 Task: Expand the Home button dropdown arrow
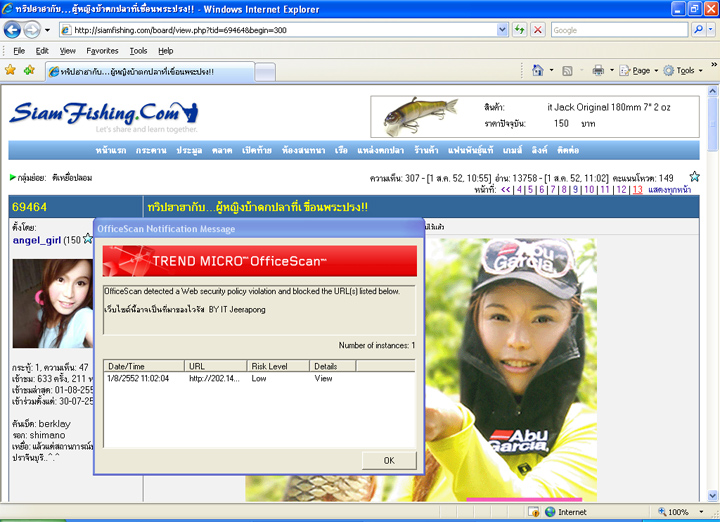[x=551, y=71]
